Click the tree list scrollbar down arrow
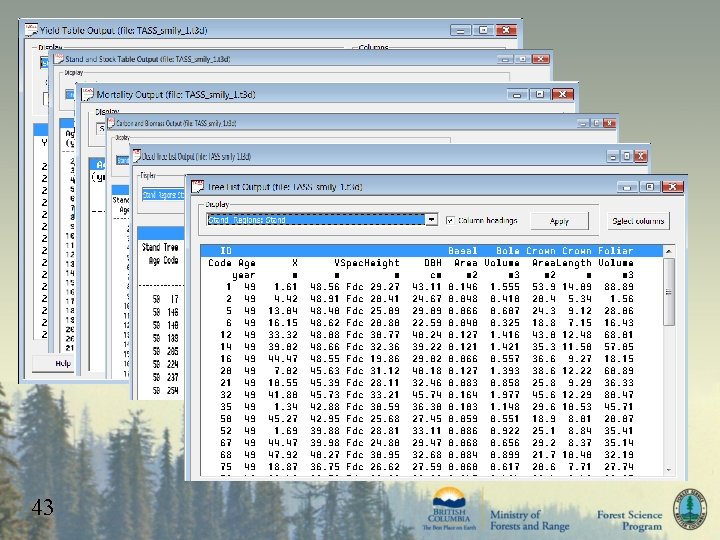 point(669,470)
